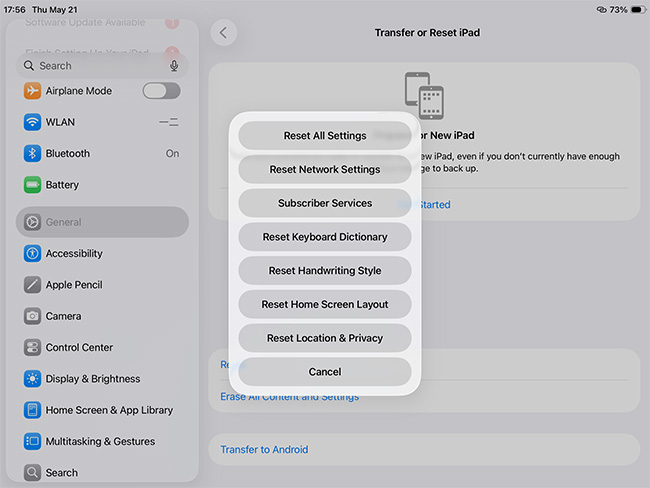Cancel the reset options sheet

point(325,372)
